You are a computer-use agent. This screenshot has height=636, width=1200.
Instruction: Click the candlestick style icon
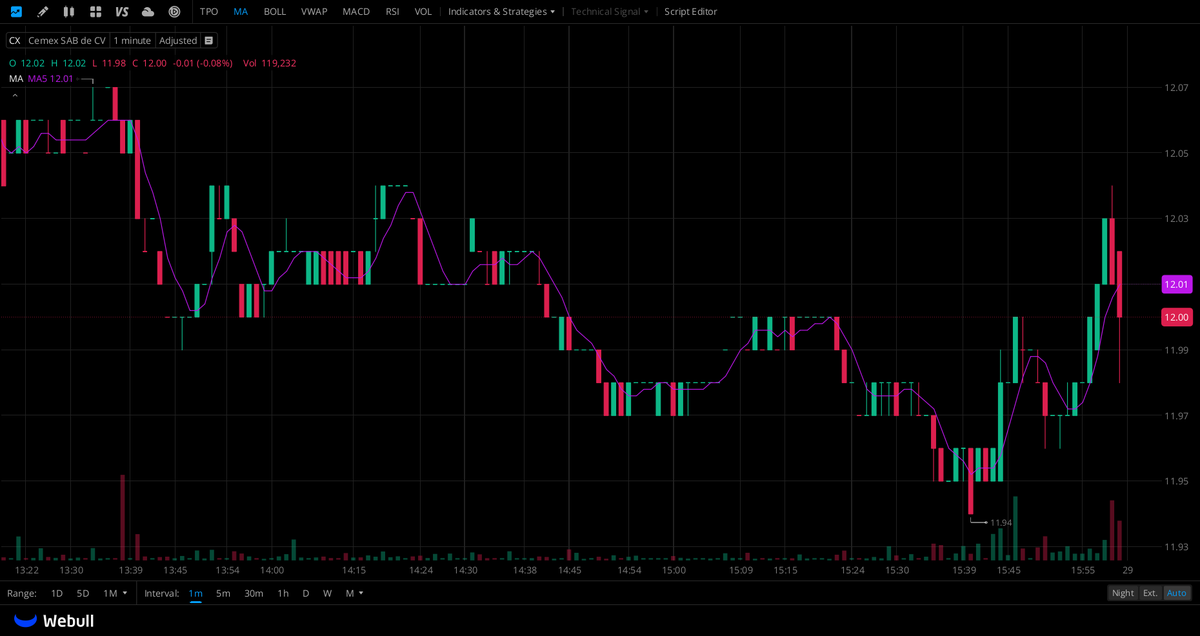(x=68, y=12)
